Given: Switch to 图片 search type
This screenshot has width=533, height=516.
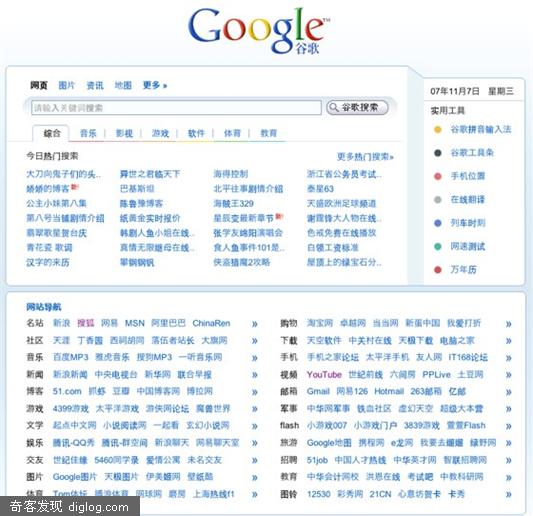Looking at the screenshot, I should click(x=67, y=85).
